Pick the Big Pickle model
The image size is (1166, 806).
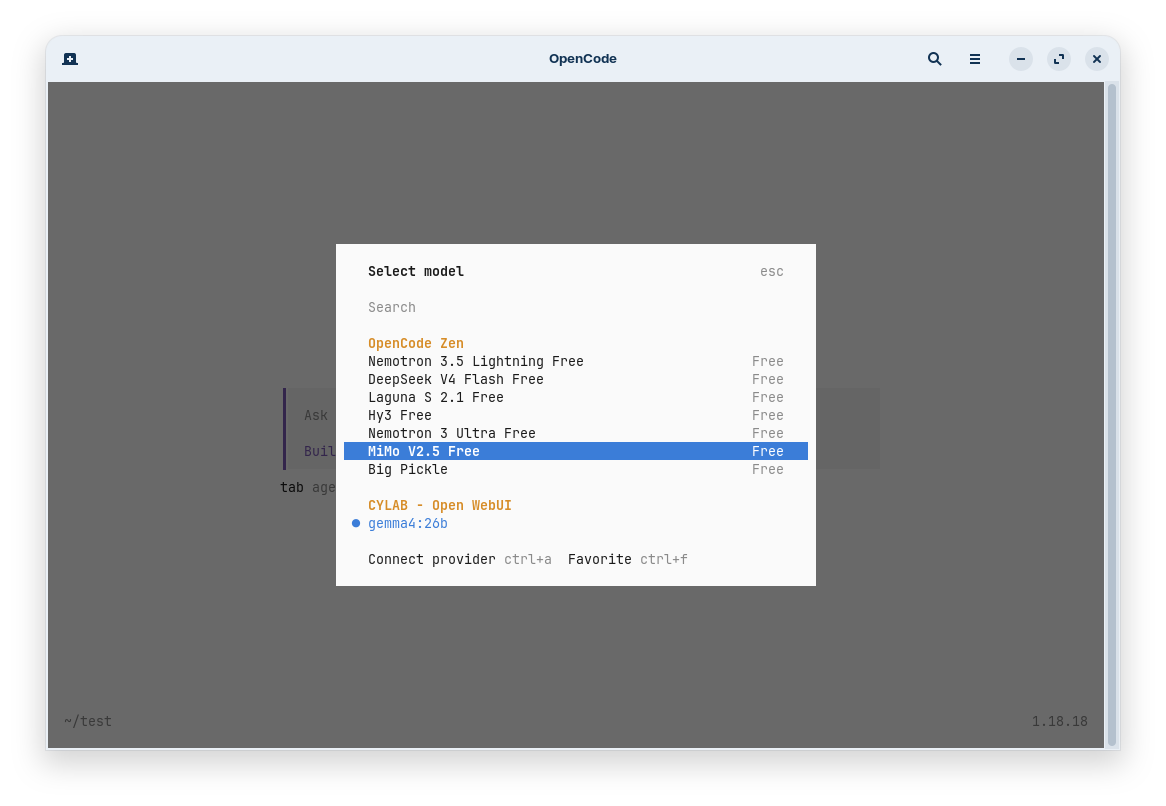tap(576, 469)
